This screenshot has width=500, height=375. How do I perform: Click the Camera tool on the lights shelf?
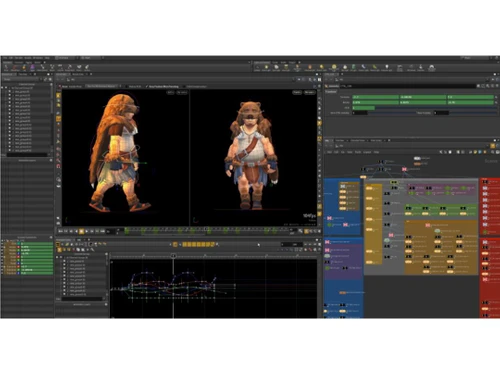tap(257, 68)
